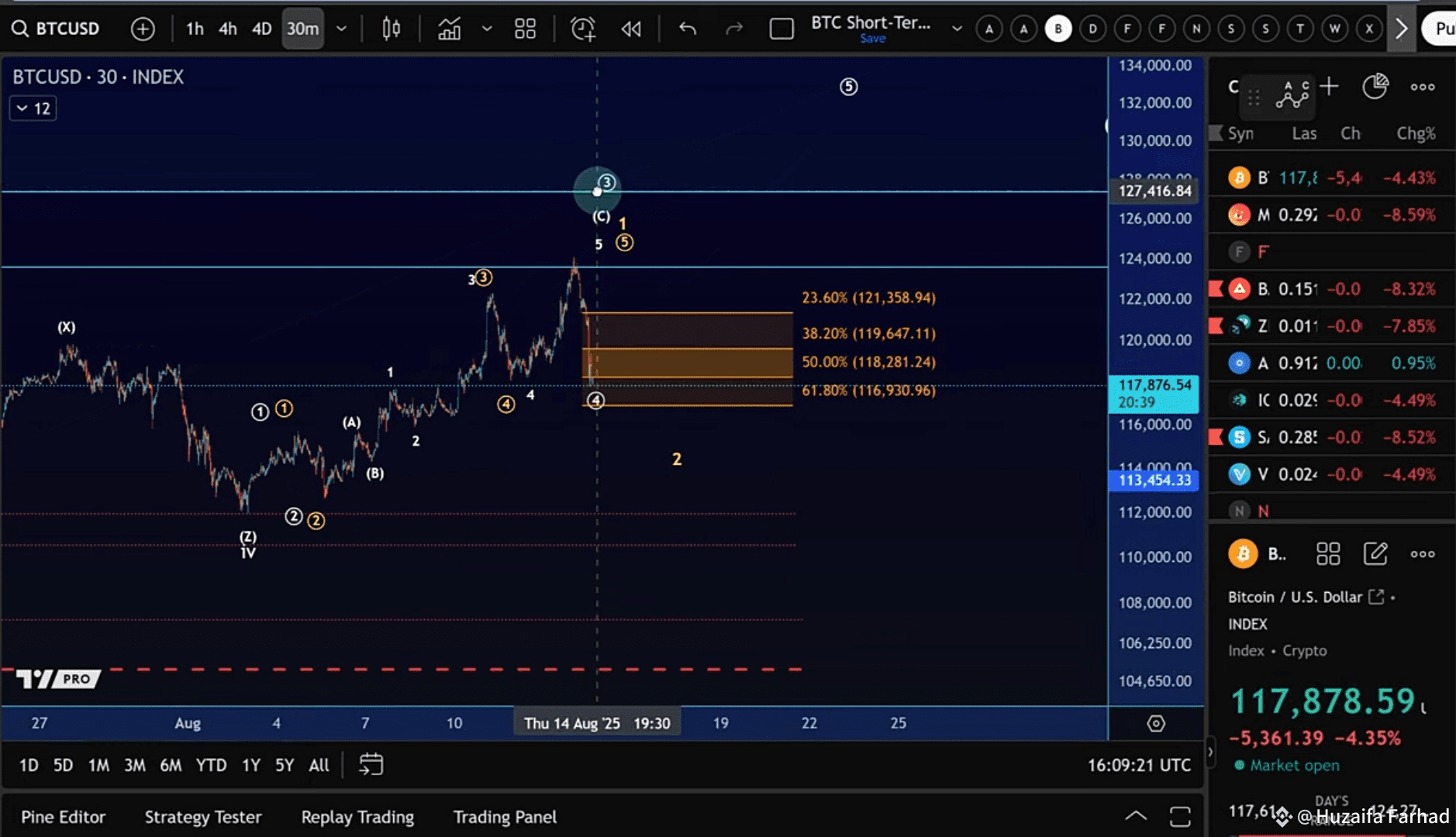Screen dimensions: 1456x837
Task: Set date range to 5D
Action: (63, 766)
